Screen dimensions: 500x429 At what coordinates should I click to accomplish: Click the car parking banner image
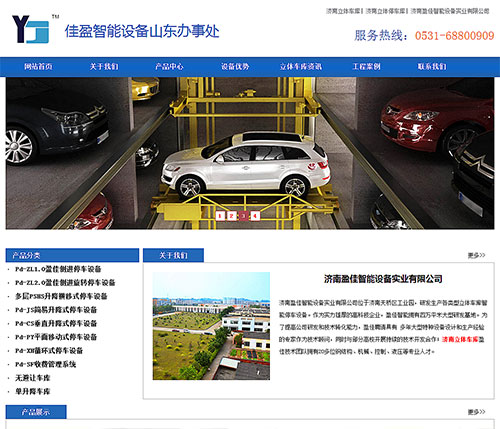pyautogui.click(x=250, y=153)
